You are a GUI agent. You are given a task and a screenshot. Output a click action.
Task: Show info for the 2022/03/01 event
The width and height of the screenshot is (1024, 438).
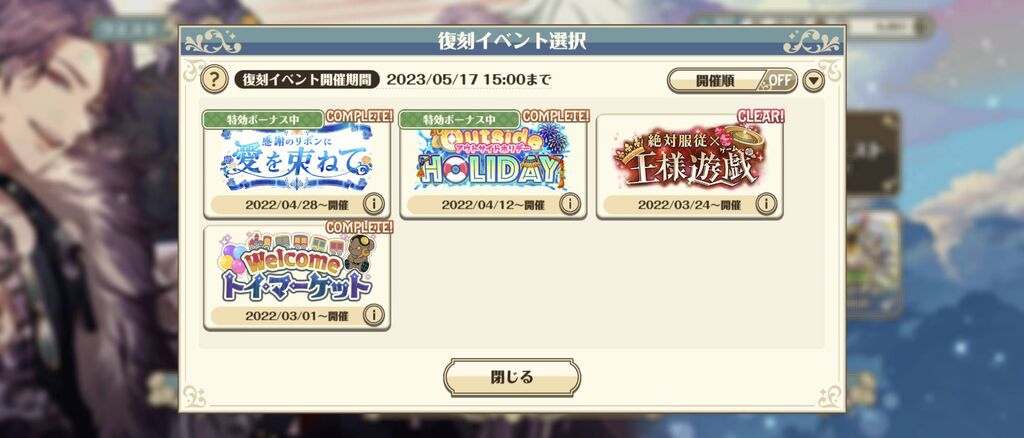(374, 316)
